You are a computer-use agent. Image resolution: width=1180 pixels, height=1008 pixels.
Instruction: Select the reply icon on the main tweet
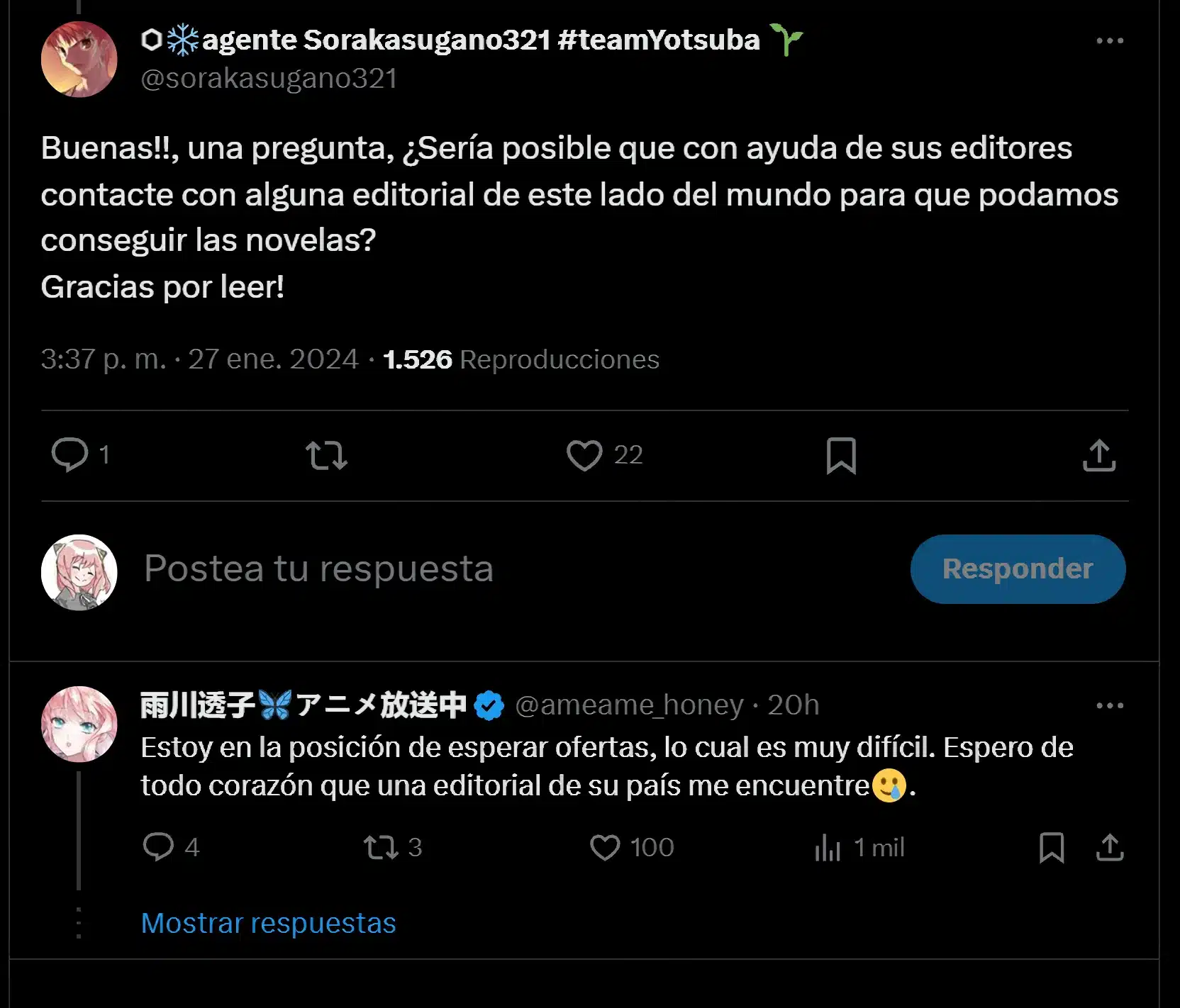pyautogui.click(x=69, y=456)
